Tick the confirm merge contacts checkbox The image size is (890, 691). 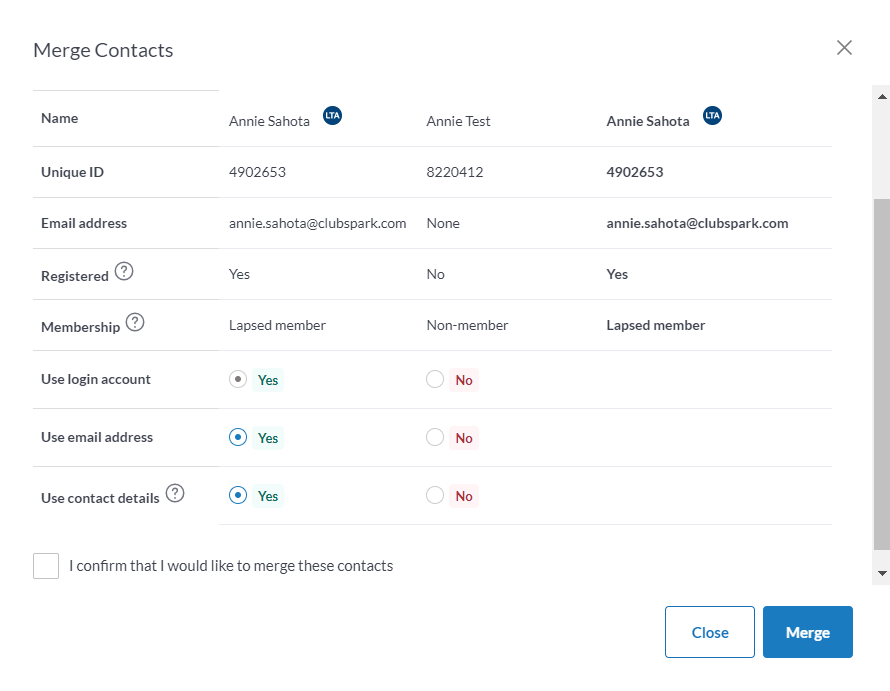pyautogui.click(x=46, y=566)
